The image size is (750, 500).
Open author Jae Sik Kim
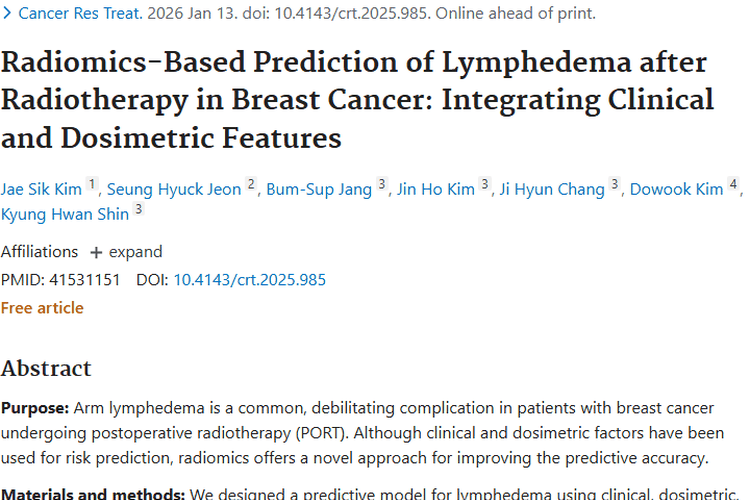tap(41, 189)
